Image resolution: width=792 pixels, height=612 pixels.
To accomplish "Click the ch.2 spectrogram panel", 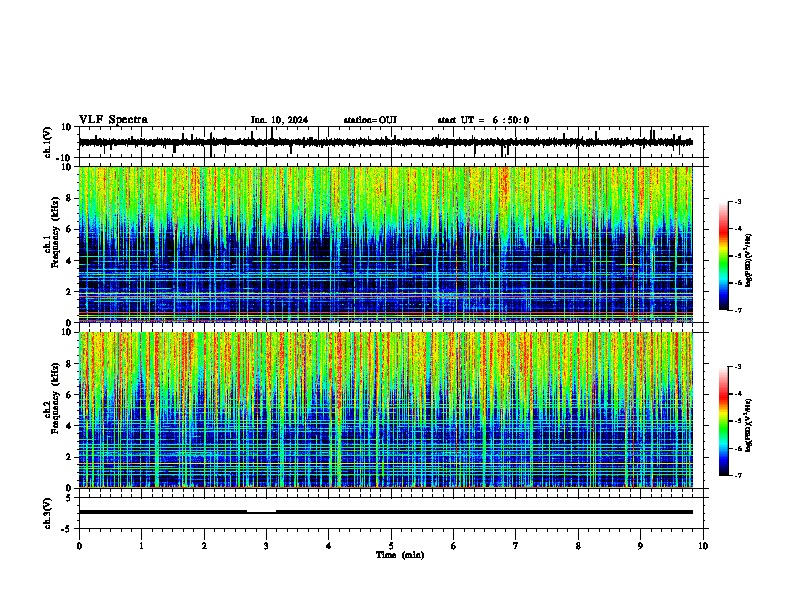I will click(385, 410).
